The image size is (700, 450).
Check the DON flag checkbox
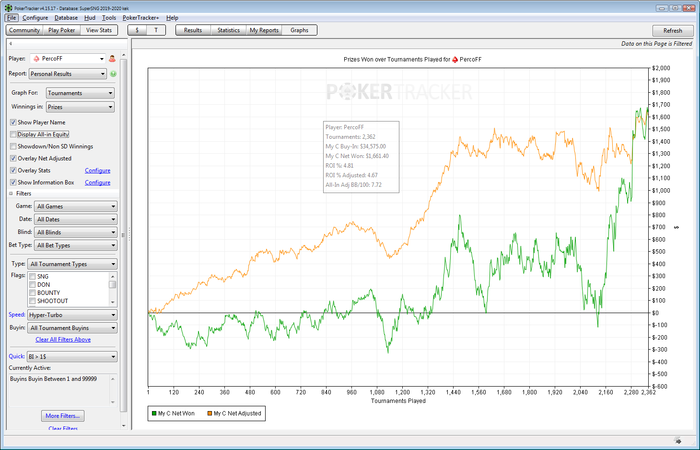(x=33, y=285)
